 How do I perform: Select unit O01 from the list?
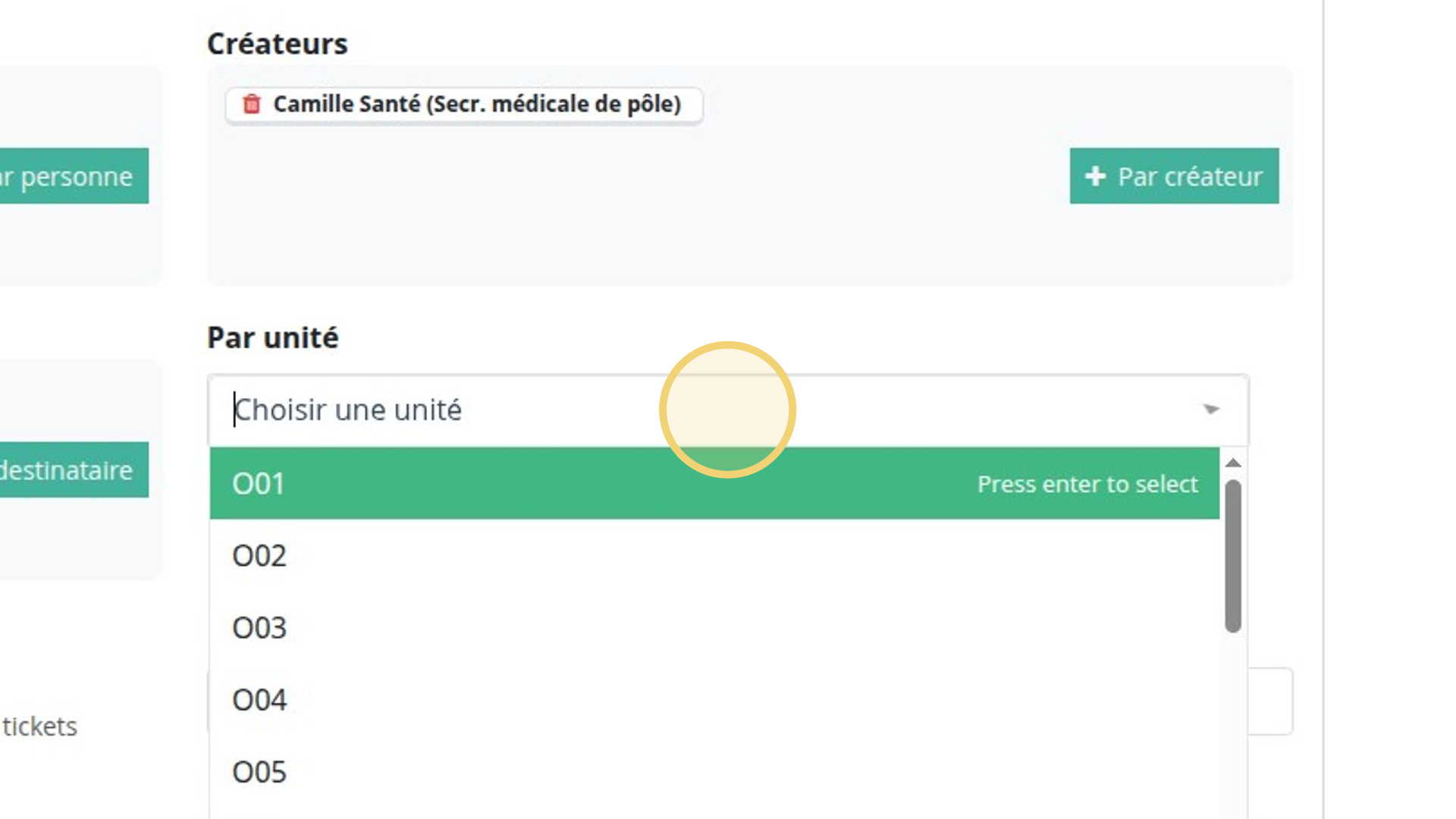pyautogui.click(x=714, y=483)
